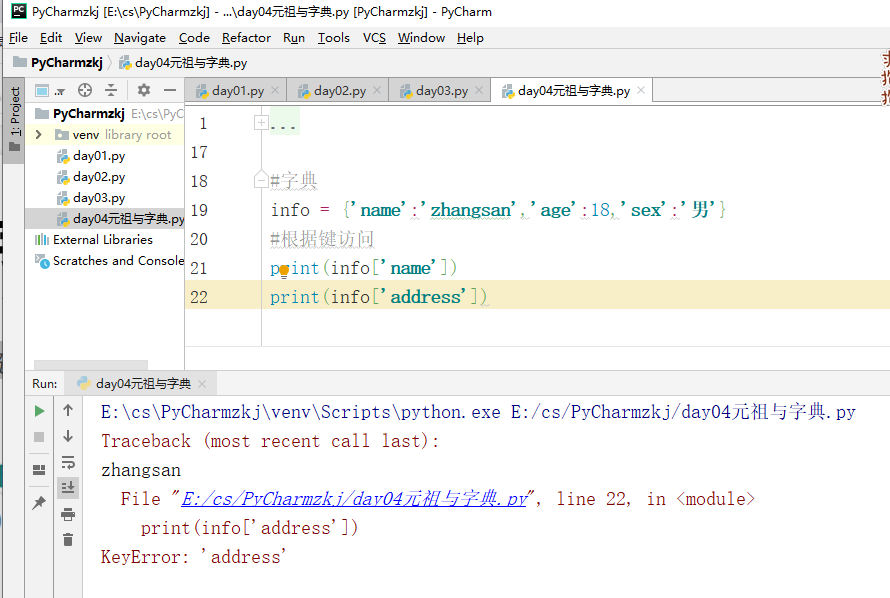890x598 pixels.
Task: Jump up the stack trace with up arrow
Action: point(67,411)
